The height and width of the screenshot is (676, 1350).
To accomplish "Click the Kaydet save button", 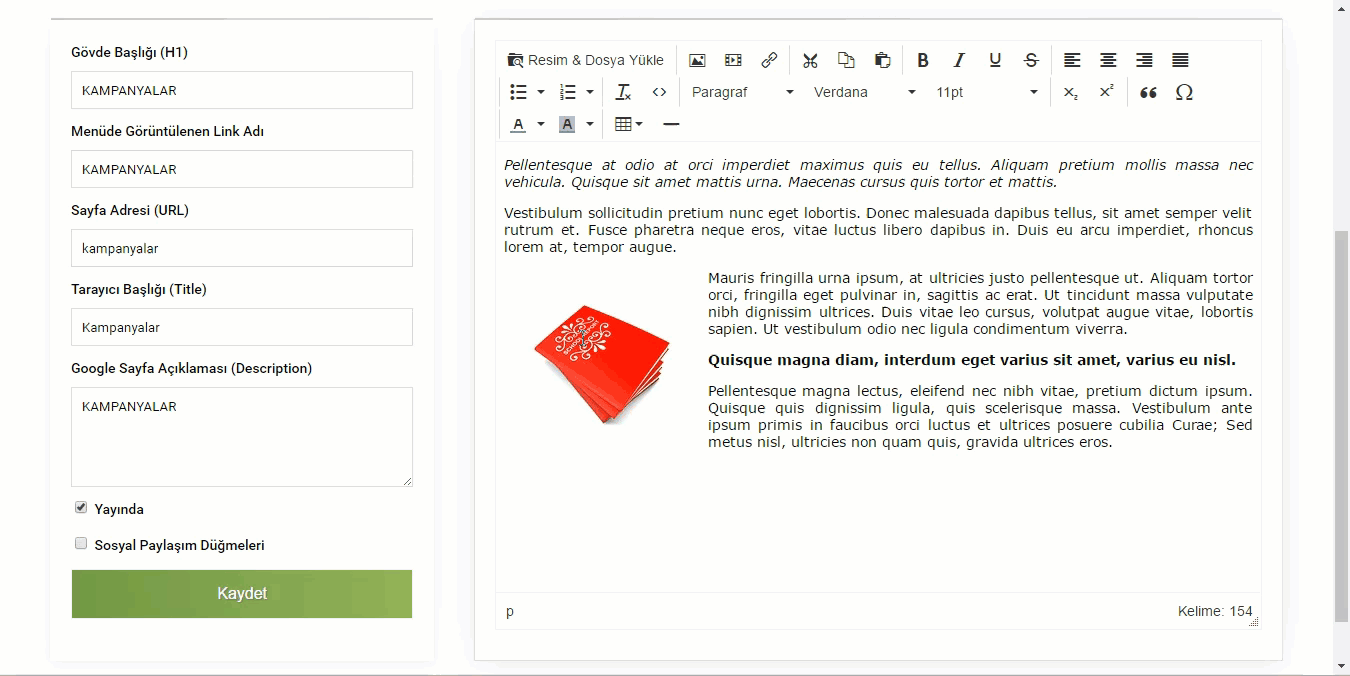I will 242,594.
